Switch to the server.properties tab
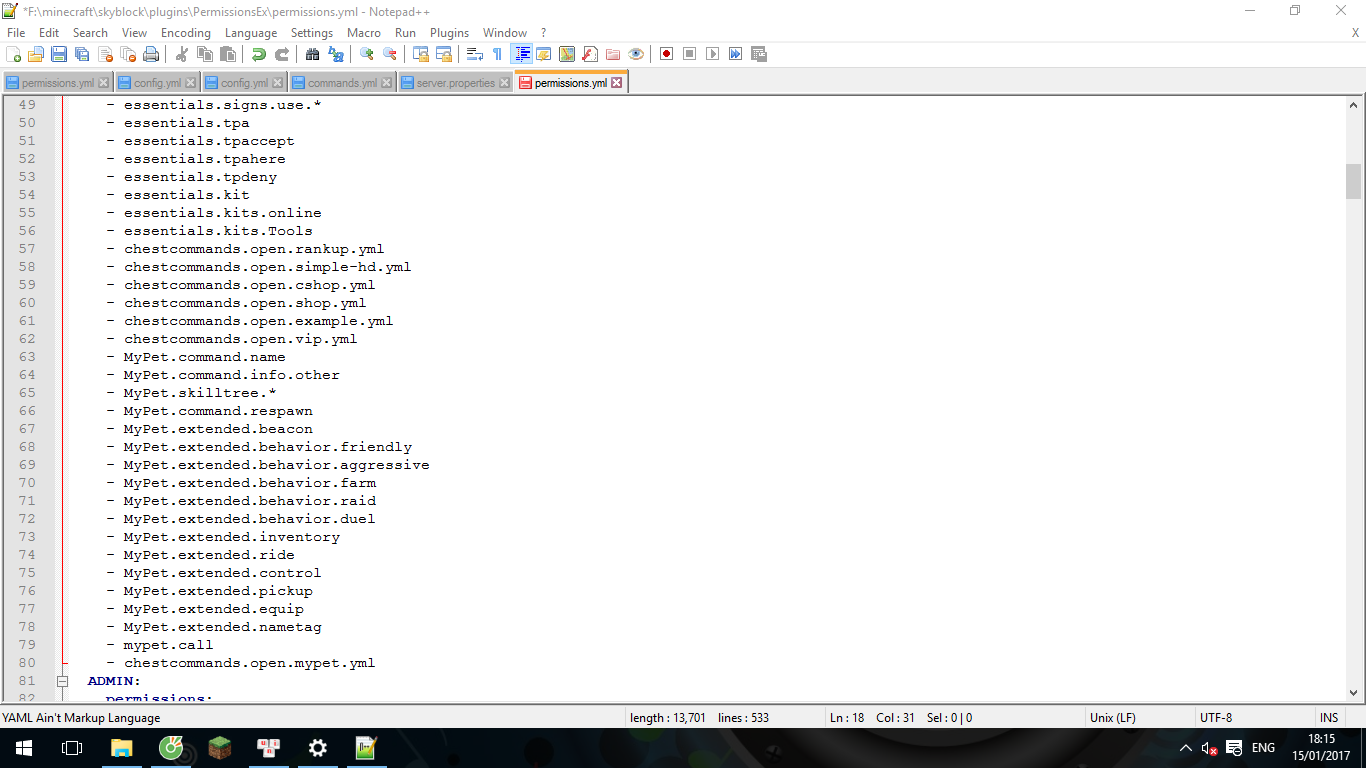This screenshot has width=1366, height=768. coord(455,83)
